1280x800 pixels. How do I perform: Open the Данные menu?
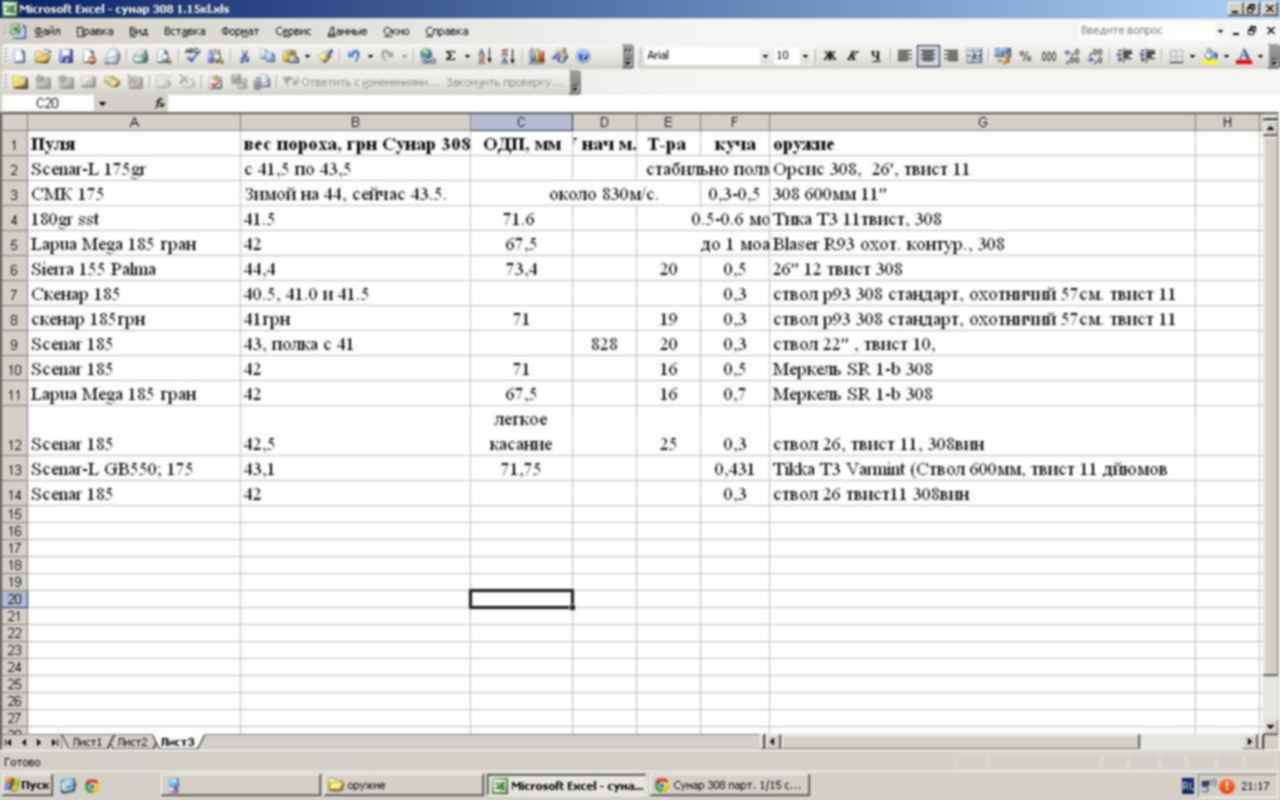click(x=347, y=31)
